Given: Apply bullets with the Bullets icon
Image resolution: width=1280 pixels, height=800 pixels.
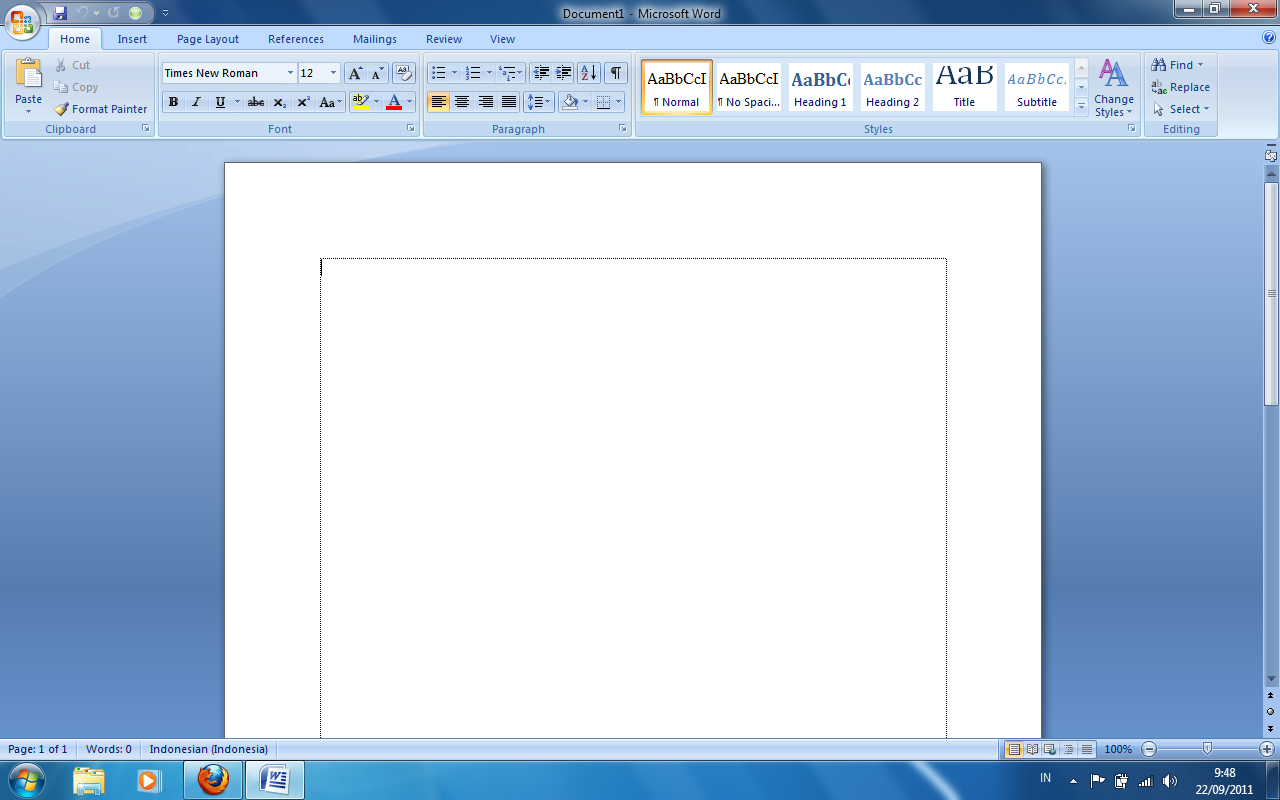Looking at the screenshot, I should (x=438, y=73).
